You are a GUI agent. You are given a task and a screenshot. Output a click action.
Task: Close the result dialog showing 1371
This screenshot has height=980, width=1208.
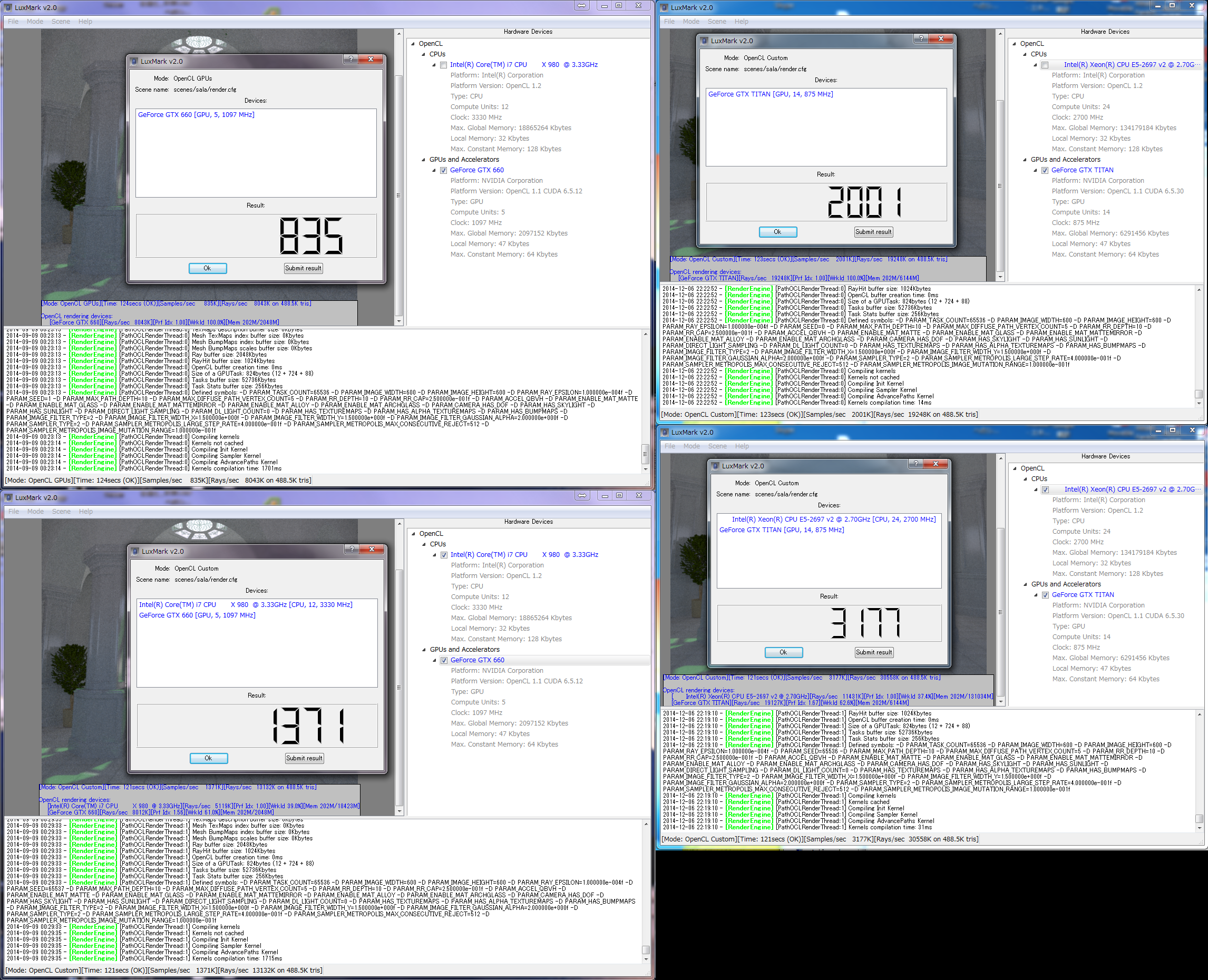tap(372, 549)
